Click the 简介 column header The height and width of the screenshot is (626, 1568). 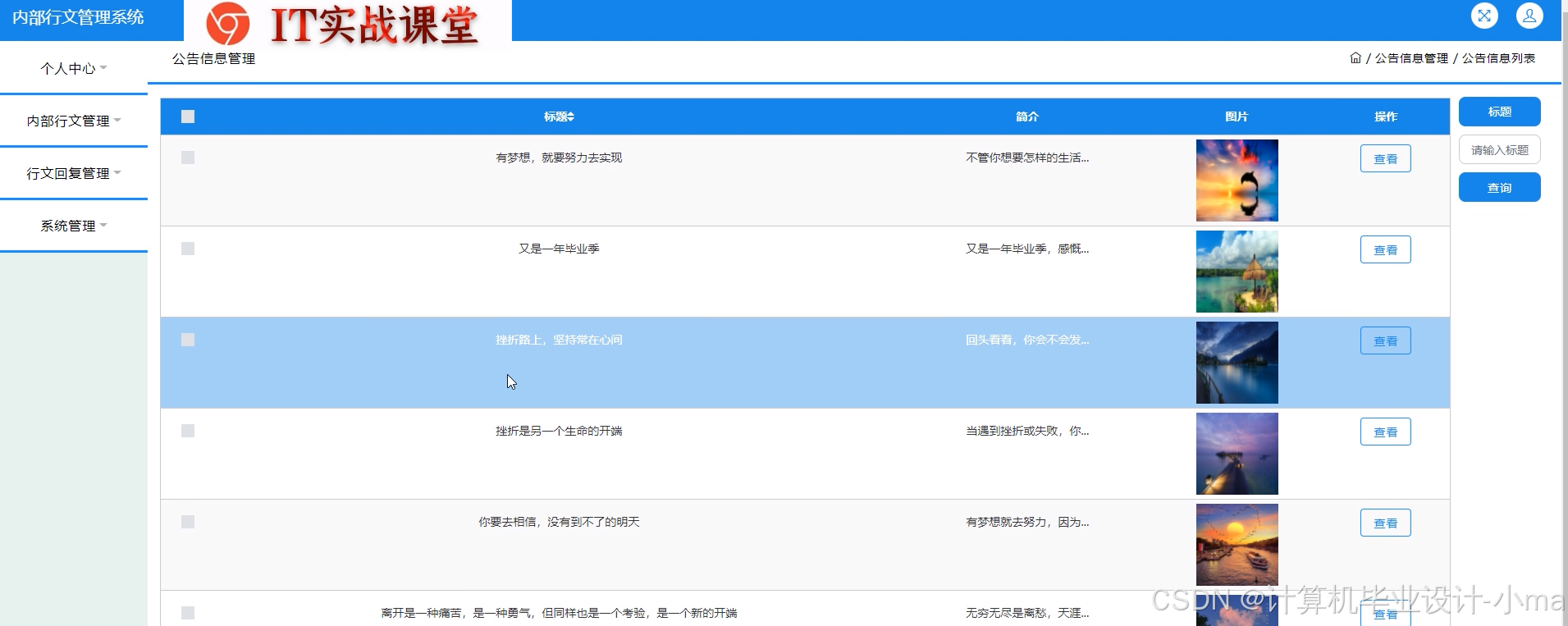(x=1027, y=117)
